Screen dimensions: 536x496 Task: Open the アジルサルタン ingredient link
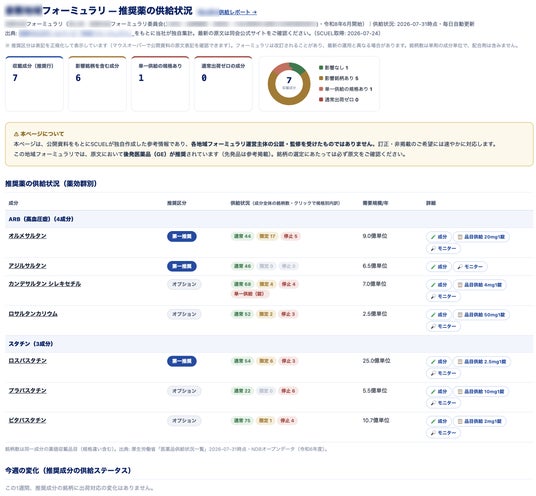click(x=27, y=266)
